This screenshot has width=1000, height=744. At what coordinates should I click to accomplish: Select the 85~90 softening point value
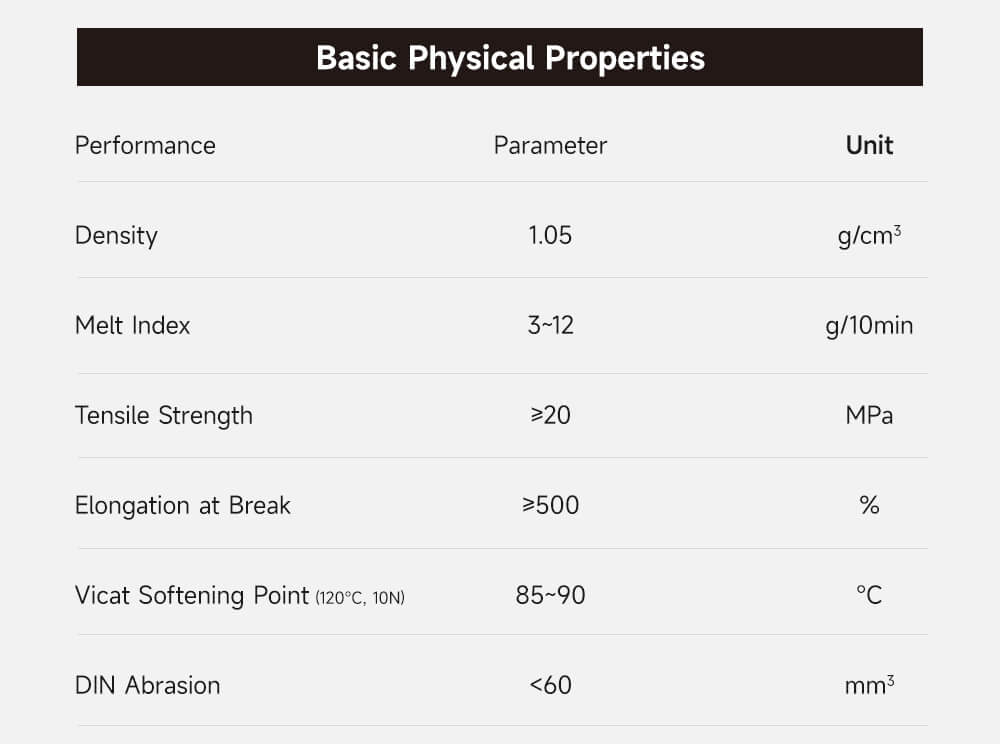click(550, 595)
